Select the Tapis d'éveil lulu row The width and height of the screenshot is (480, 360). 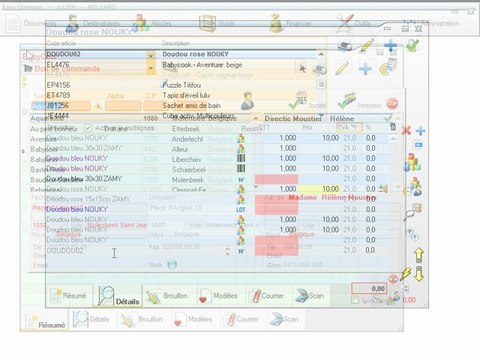click(186, 95)
